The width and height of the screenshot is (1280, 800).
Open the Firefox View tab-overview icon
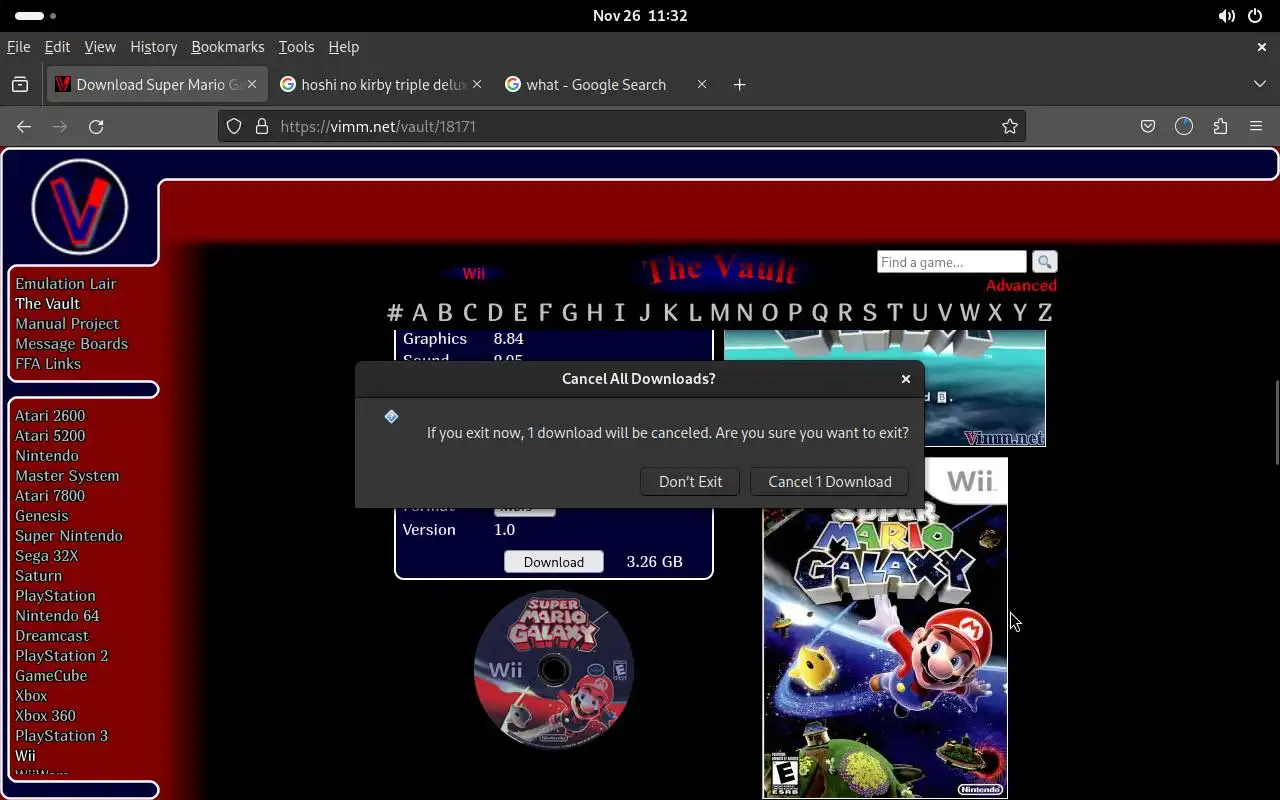[20, 85]
